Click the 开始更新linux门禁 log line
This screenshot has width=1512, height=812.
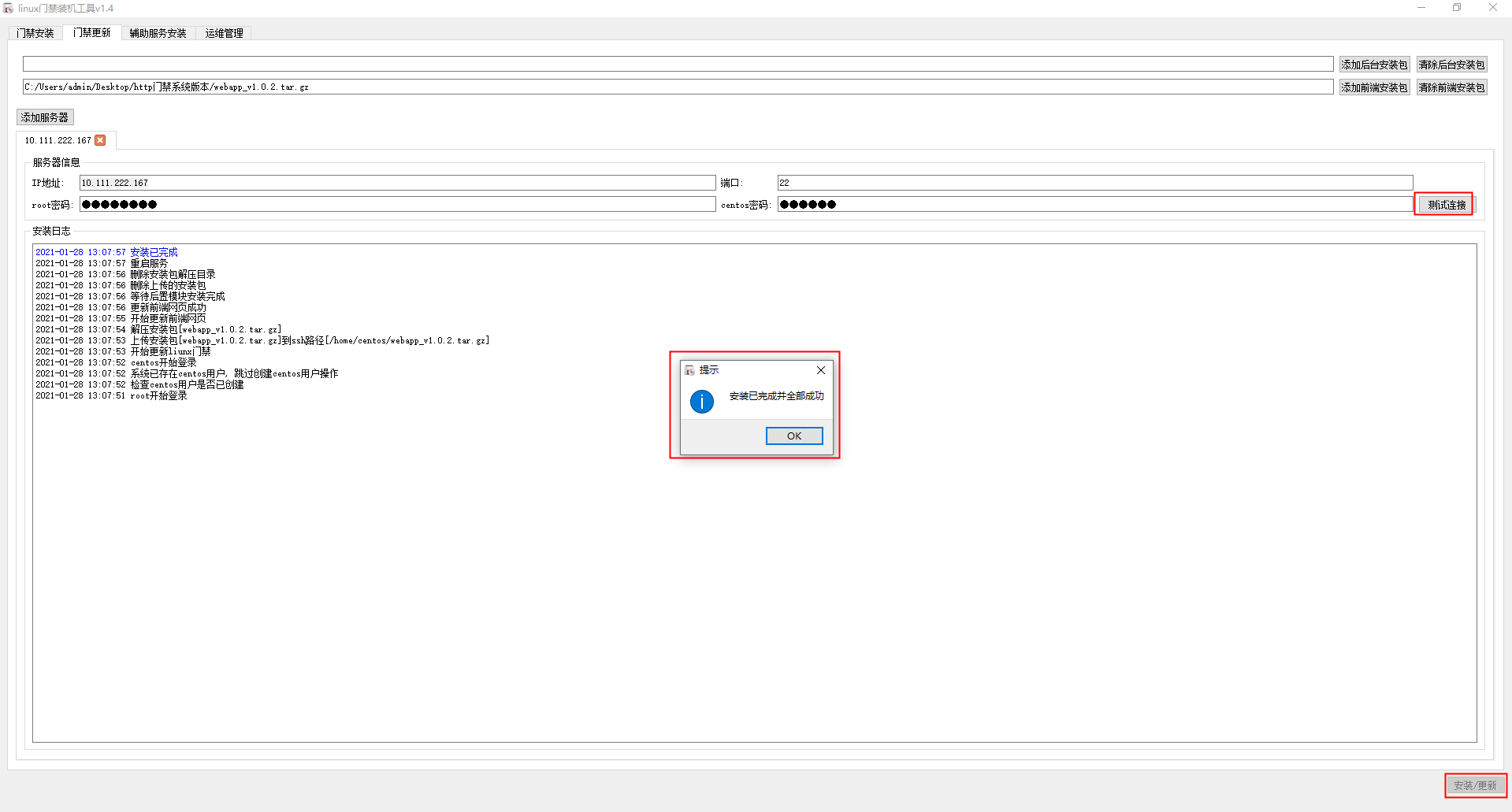(123, 351)
